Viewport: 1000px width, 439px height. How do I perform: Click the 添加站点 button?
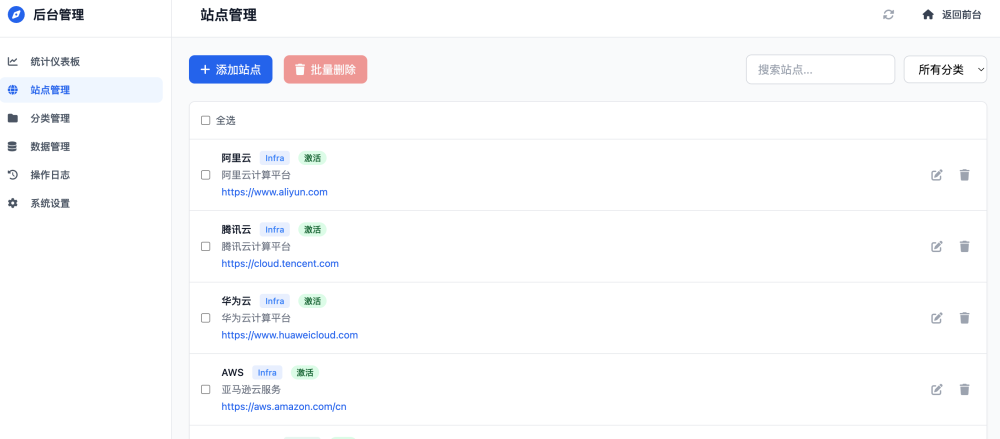[x=231, y=70]
